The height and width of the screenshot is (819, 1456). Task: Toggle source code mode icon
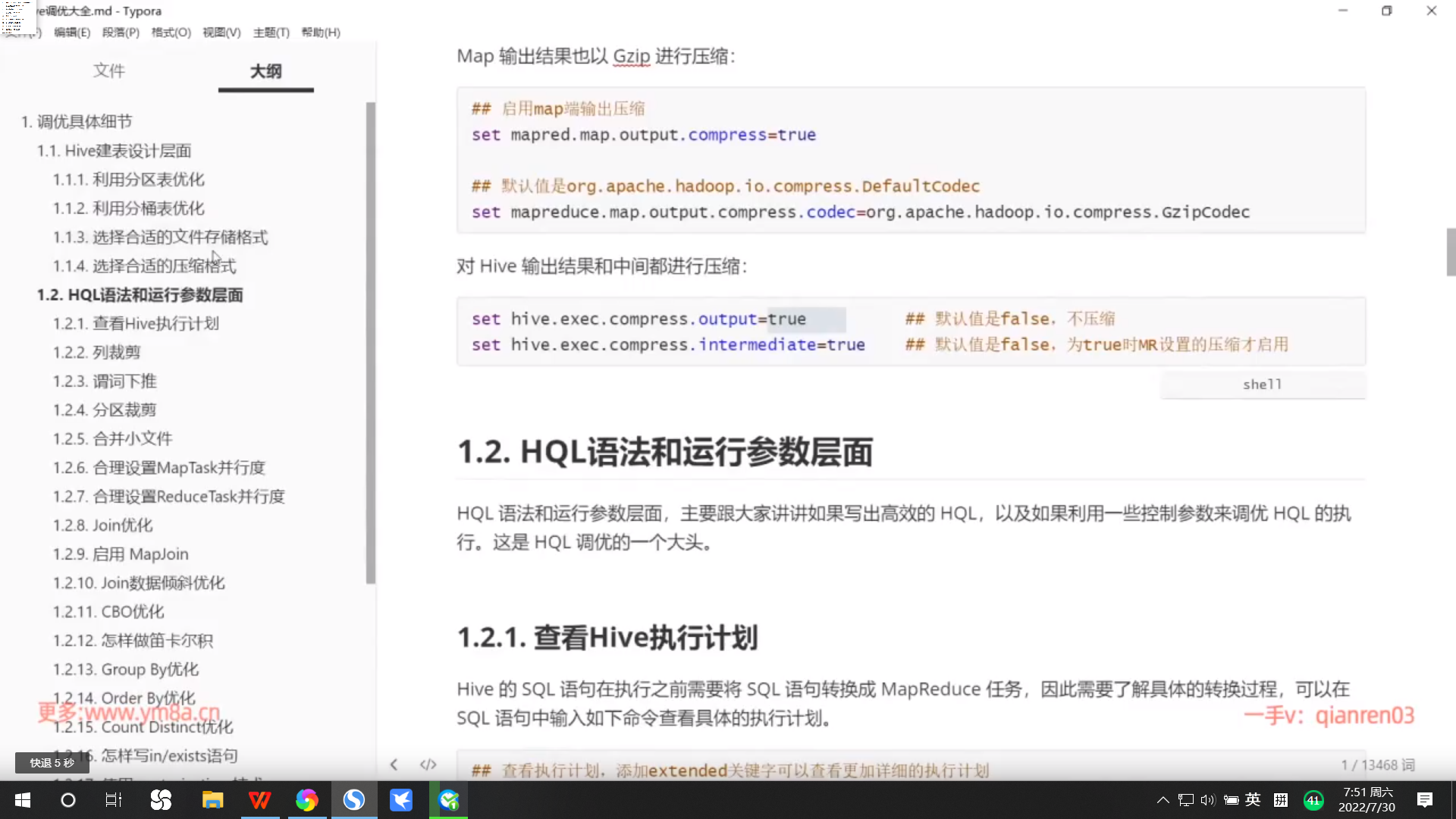(x=428, y=764)
